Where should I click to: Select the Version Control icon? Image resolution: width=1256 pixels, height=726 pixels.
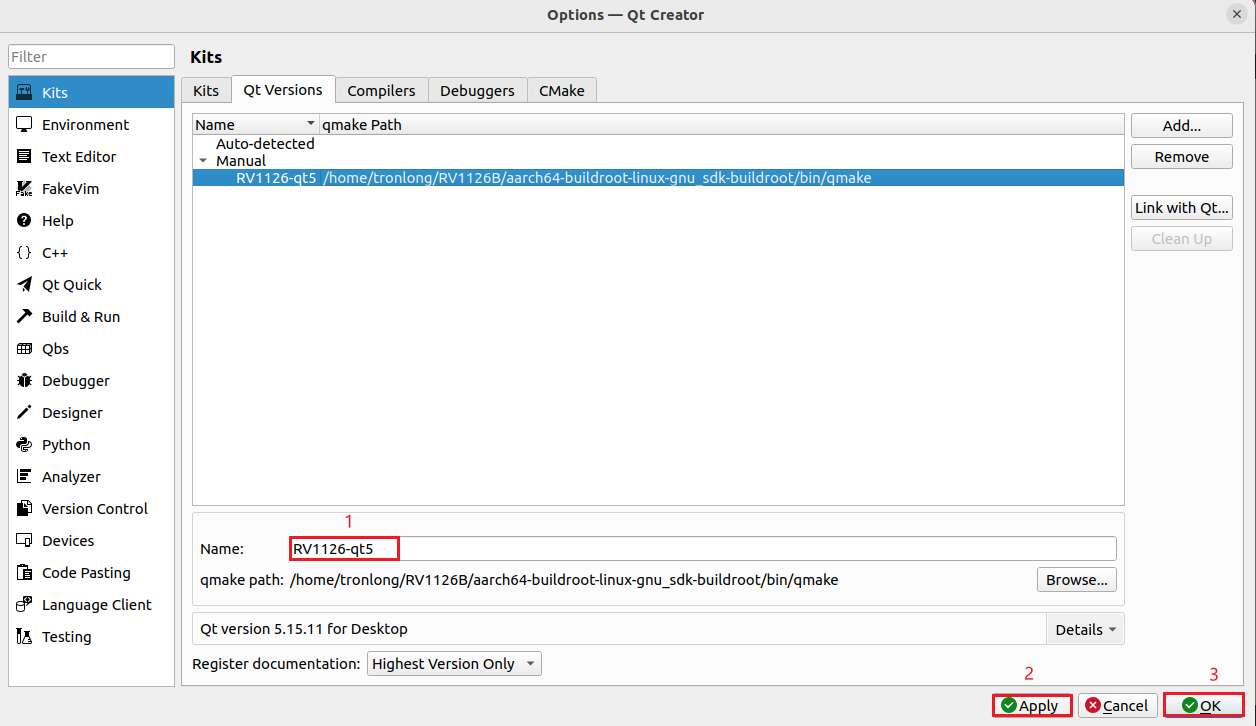[x=25, y=509]
